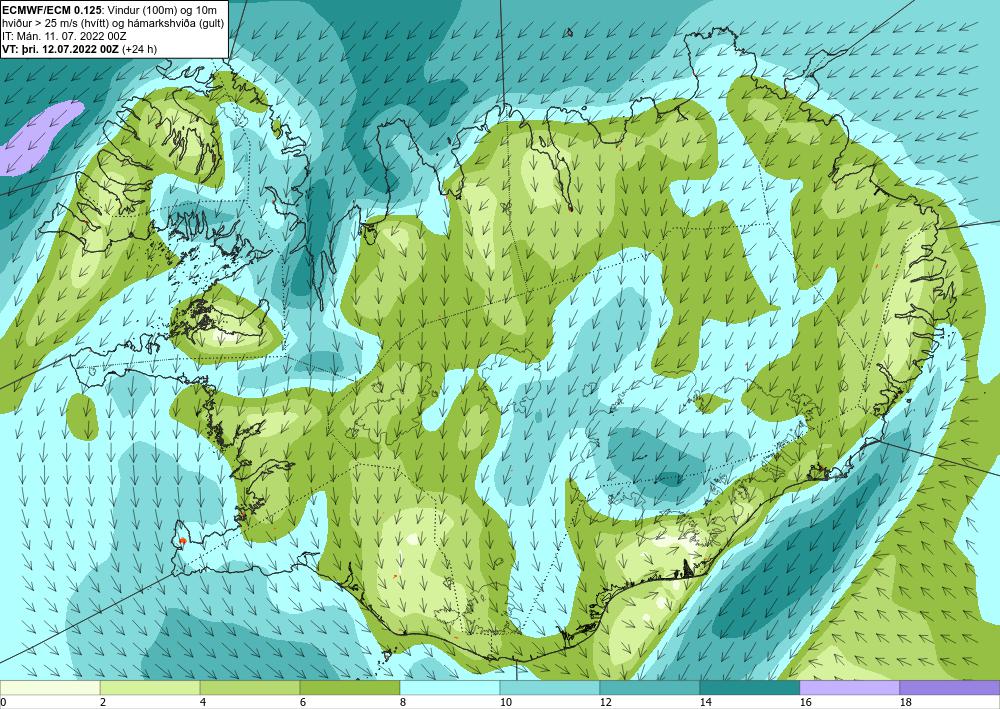
Task: Select the darker purple 18+ legend swatch
Action: point(950,688)
